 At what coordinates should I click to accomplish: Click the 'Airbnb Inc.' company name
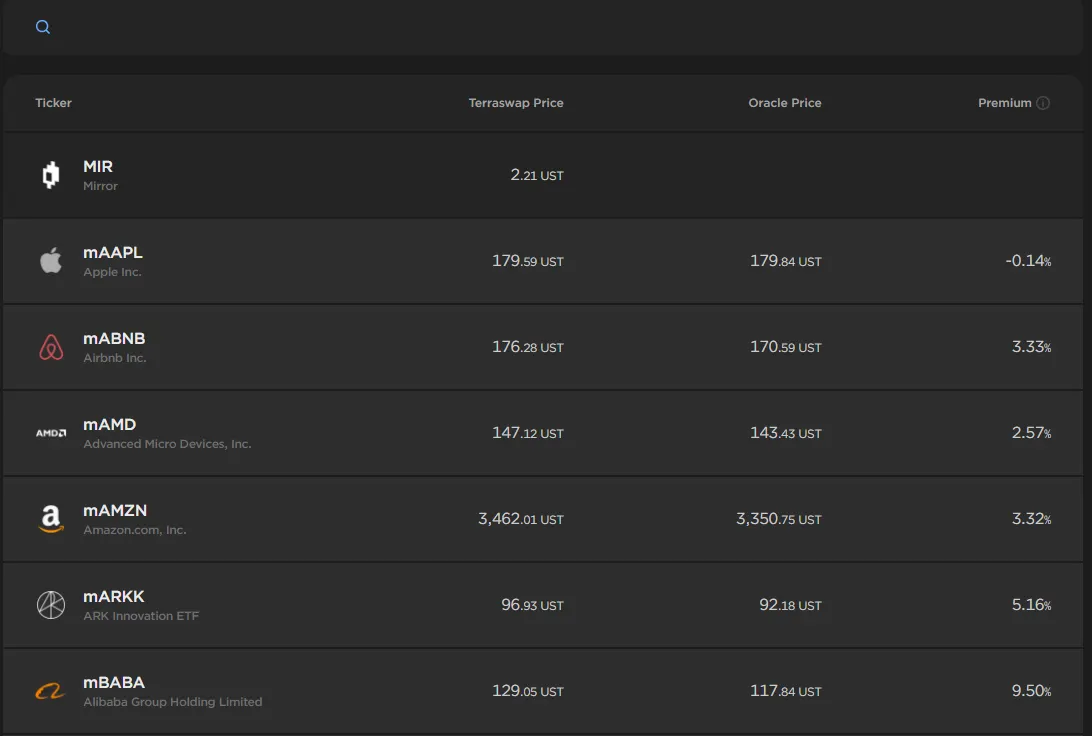(x=115, y=358)
